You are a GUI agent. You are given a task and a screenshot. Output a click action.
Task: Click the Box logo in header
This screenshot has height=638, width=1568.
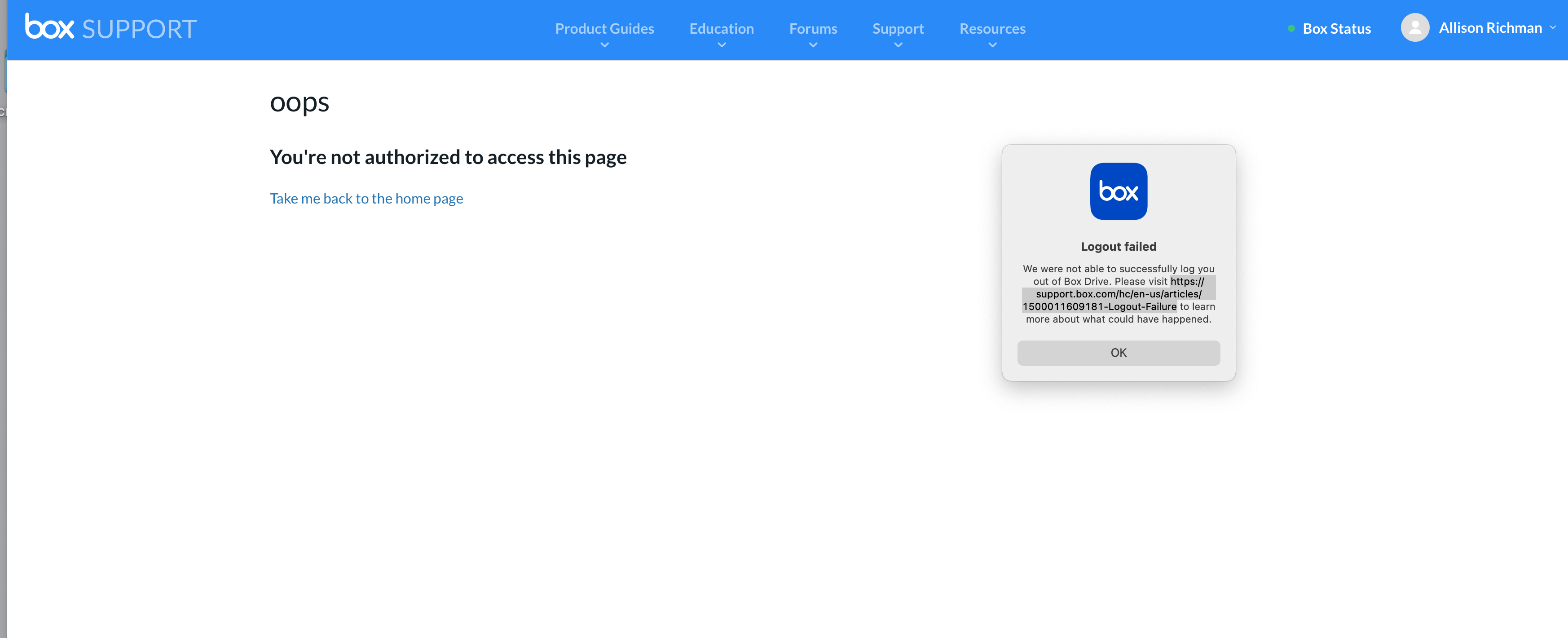(49, 28)
